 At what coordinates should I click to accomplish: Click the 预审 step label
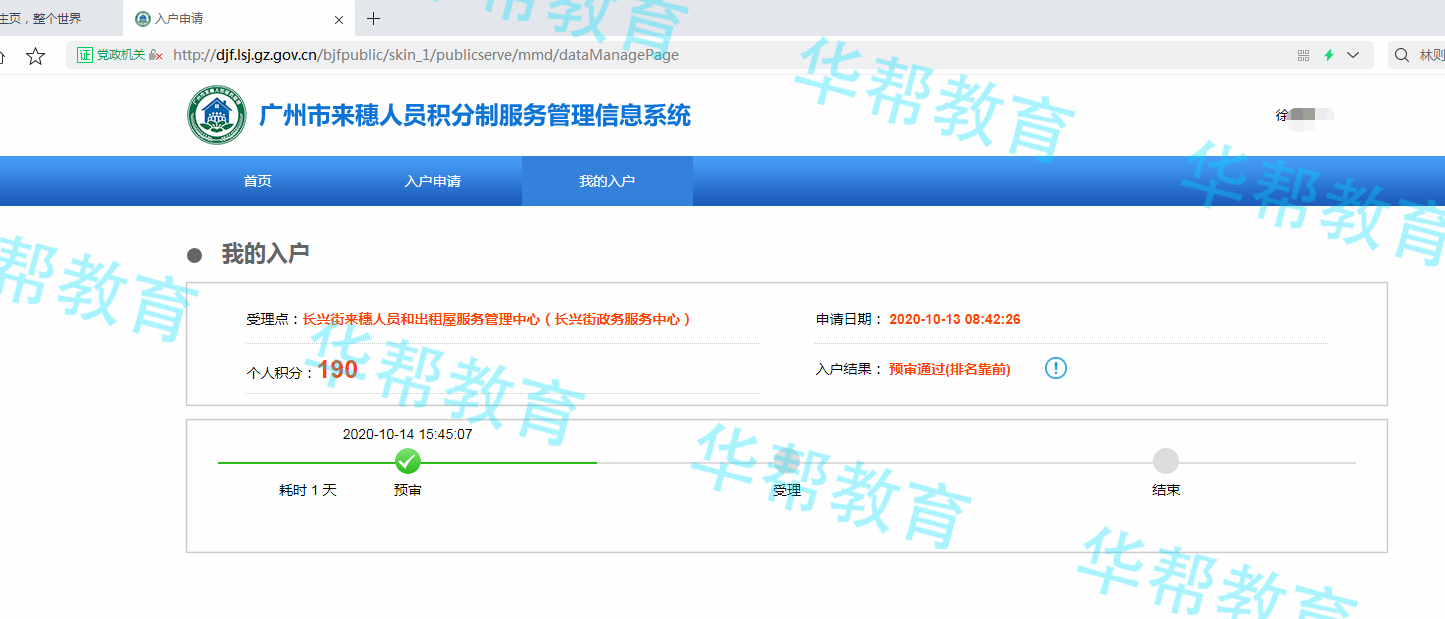click(408, 490)
